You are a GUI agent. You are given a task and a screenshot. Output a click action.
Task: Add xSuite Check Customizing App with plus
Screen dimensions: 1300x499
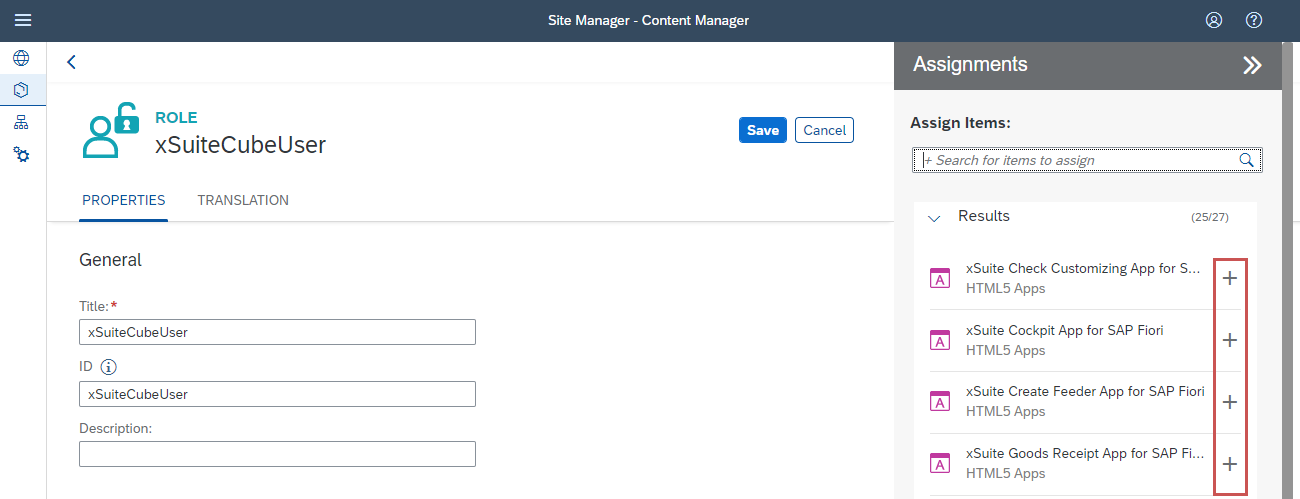tap(1230, 278)
